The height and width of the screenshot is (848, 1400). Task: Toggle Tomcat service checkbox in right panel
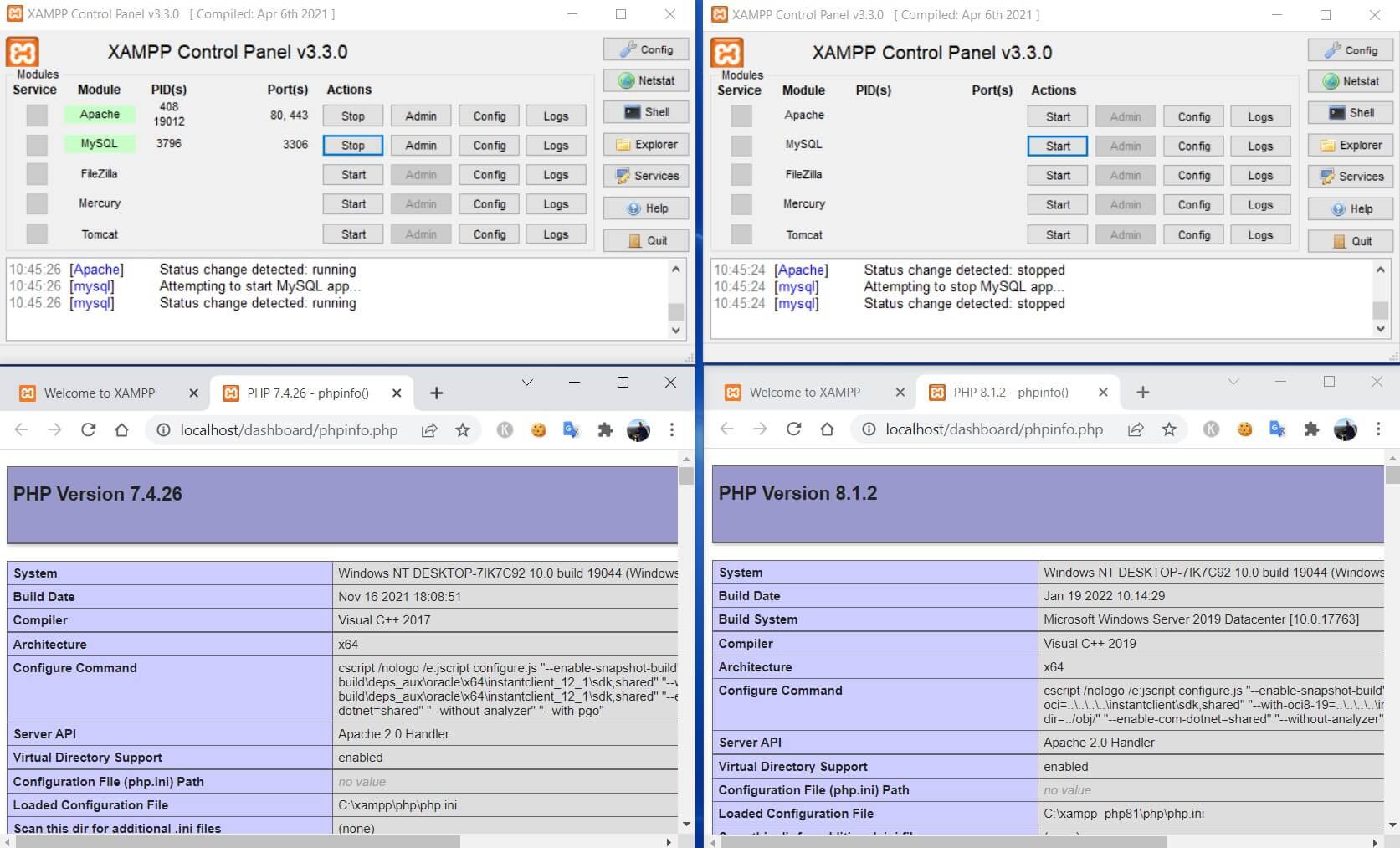pyautogui.click(x=741, y=234)
